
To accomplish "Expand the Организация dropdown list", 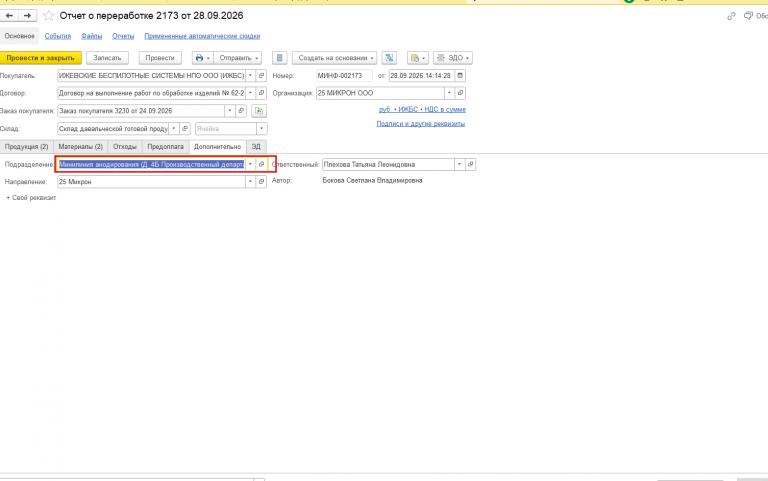I will [449, 93].
